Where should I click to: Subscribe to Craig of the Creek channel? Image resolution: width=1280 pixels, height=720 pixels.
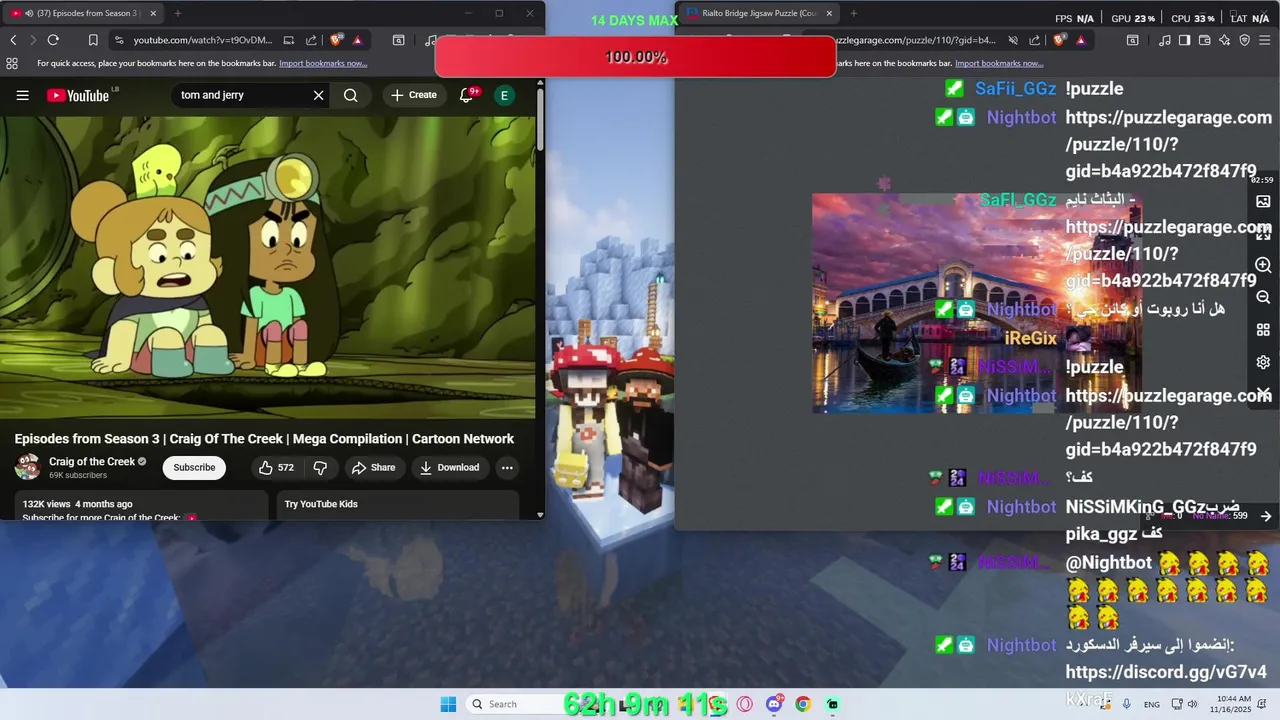(194, 467)
